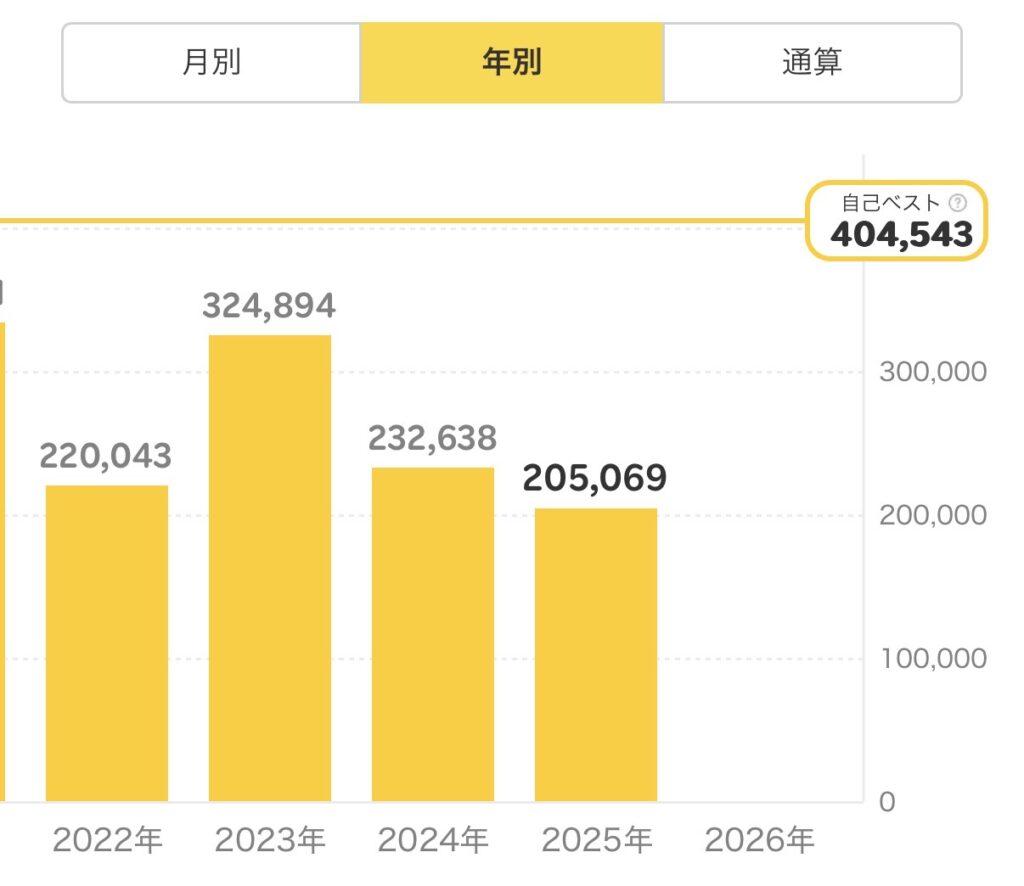Click the 232,638 value label

[x=432, y=438]
